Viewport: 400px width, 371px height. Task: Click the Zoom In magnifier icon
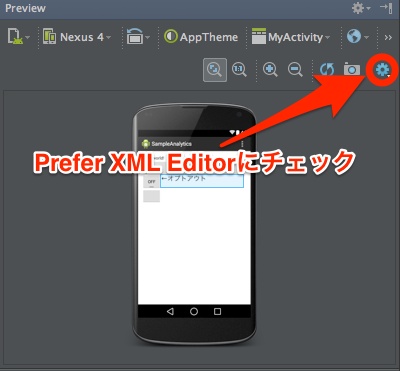270,70
